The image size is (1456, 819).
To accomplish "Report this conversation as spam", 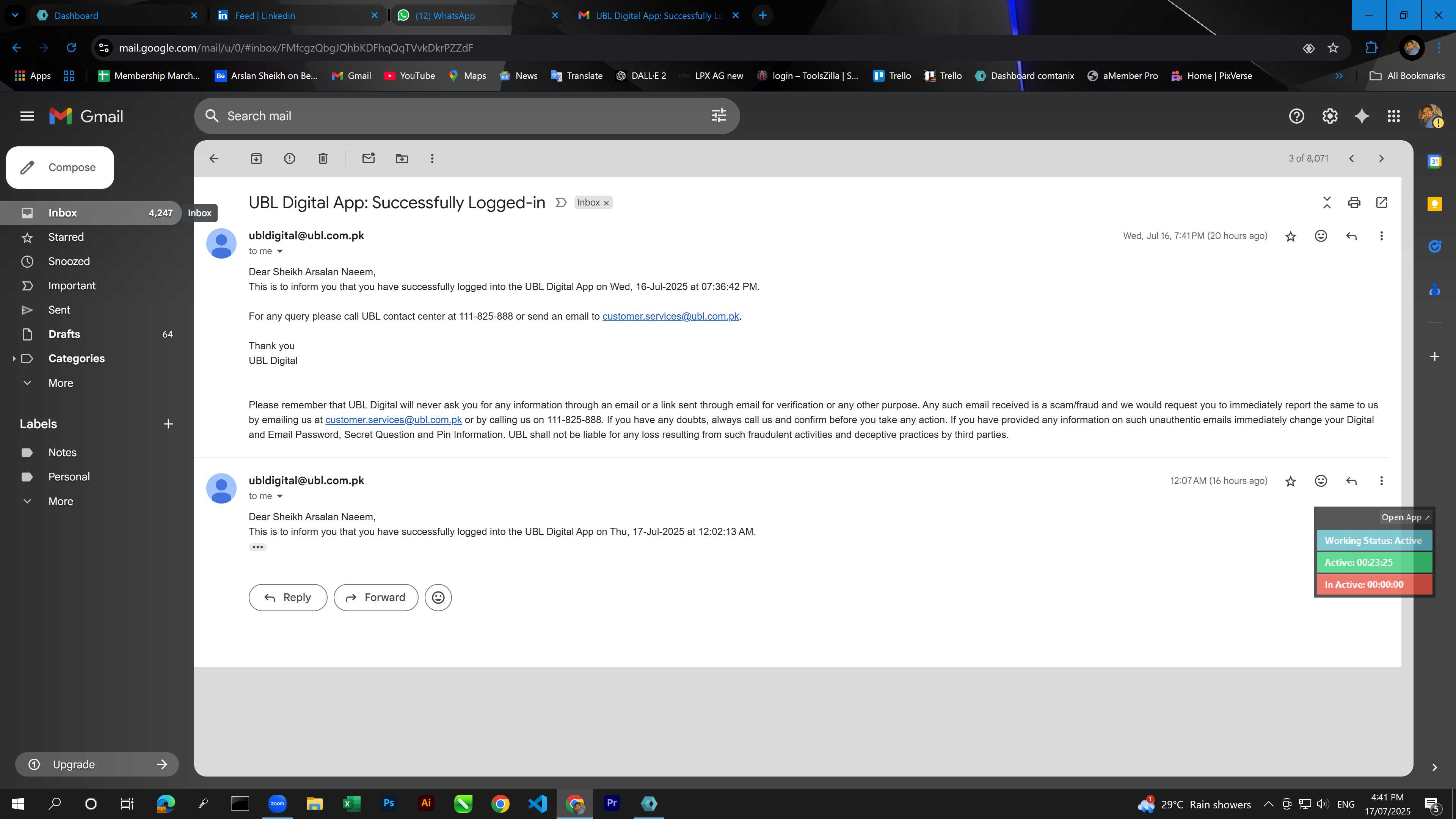I will [289, 159].
